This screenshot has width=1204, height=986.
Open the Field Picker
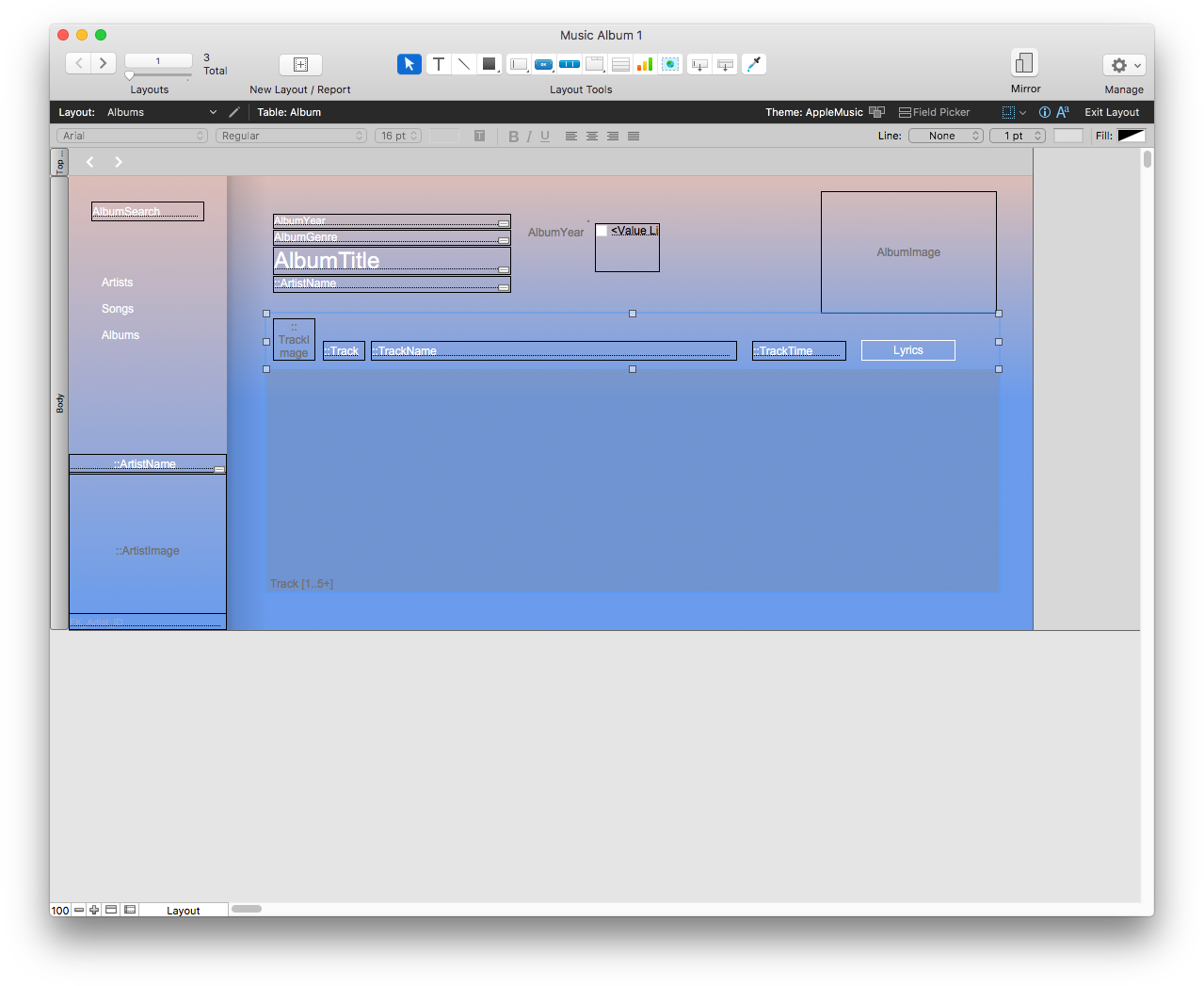pos(934,112)
